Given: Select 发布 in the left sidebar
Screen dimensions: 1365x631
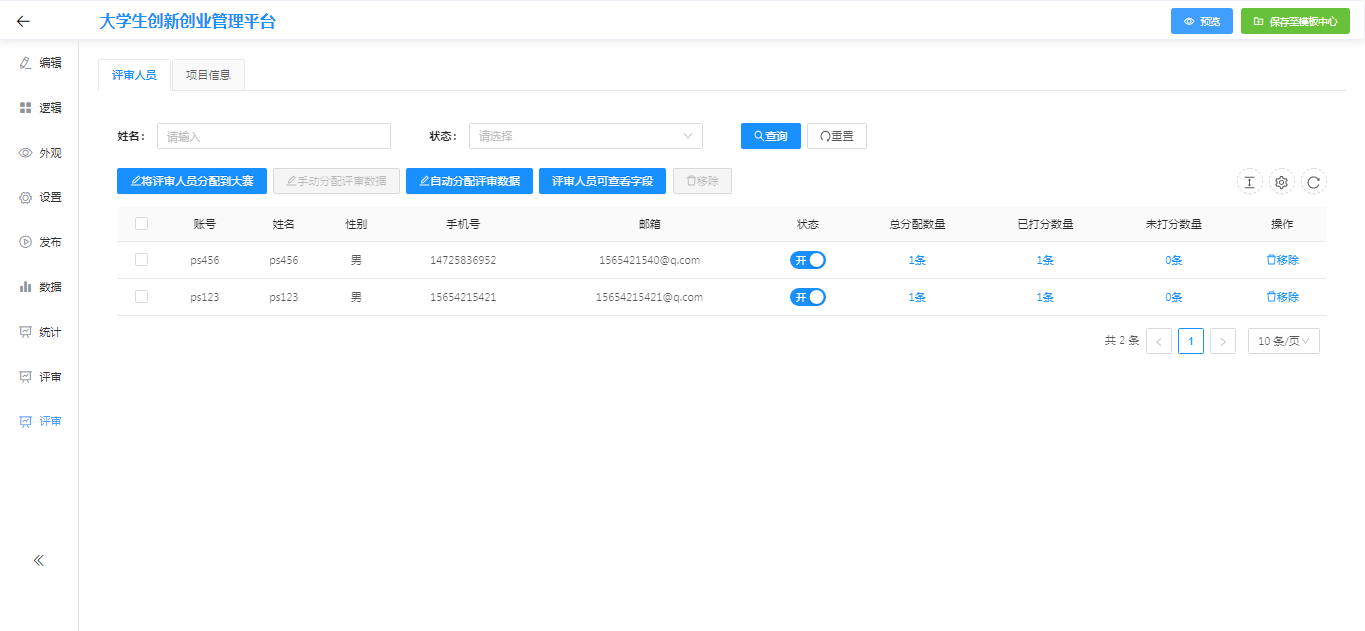Looking at the screenshot, I should (x=40, y=242).
